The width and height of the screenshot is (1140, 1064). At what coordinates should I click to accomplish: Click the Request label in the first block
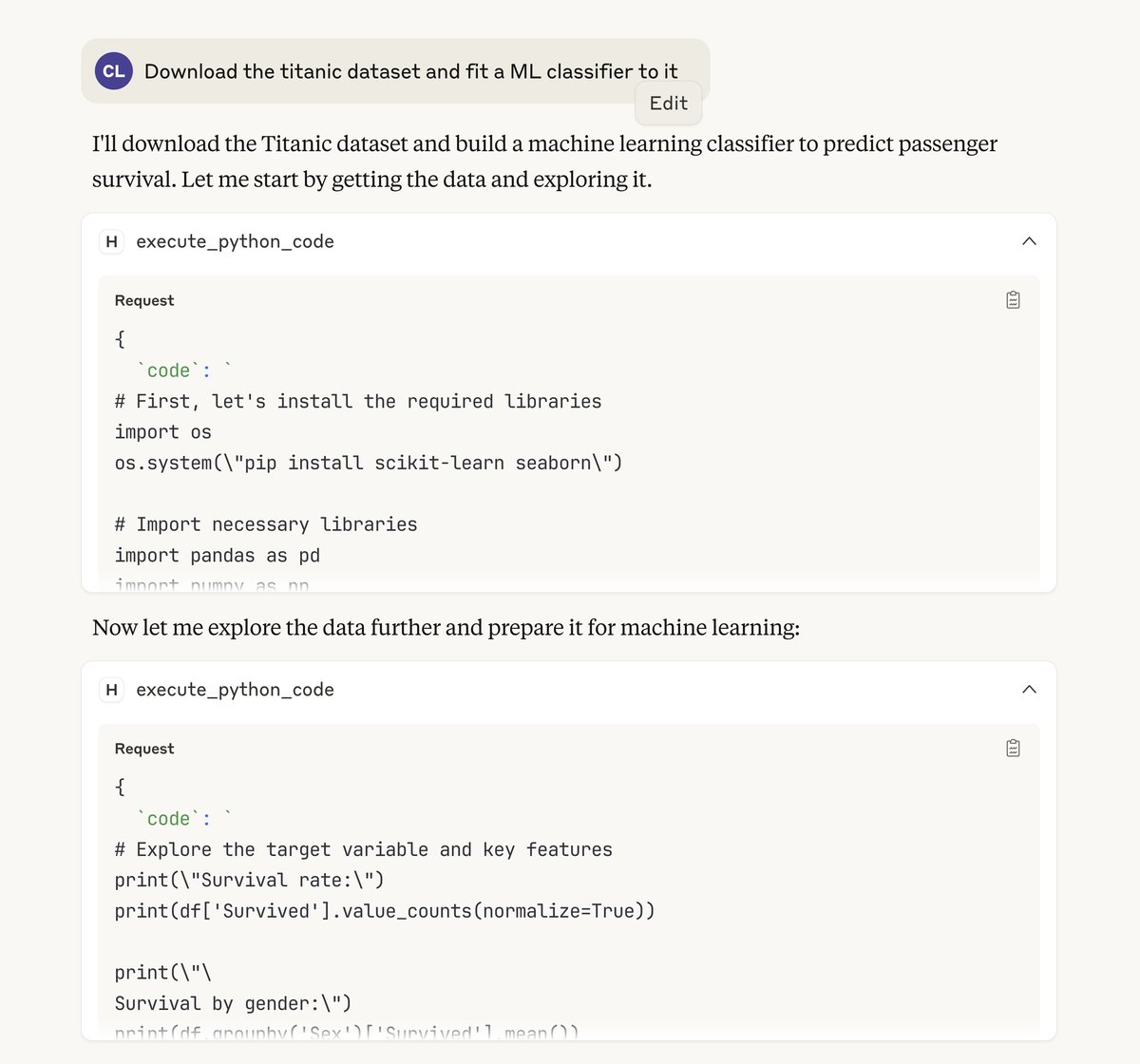144,300
